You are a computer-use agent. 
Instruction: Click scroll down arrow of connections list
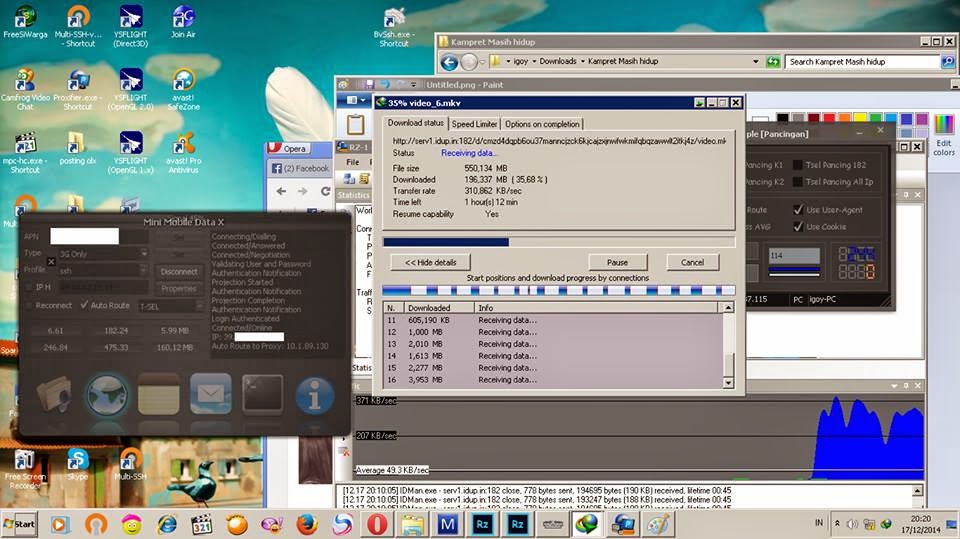pyautogui.click(x=728, y=383)
